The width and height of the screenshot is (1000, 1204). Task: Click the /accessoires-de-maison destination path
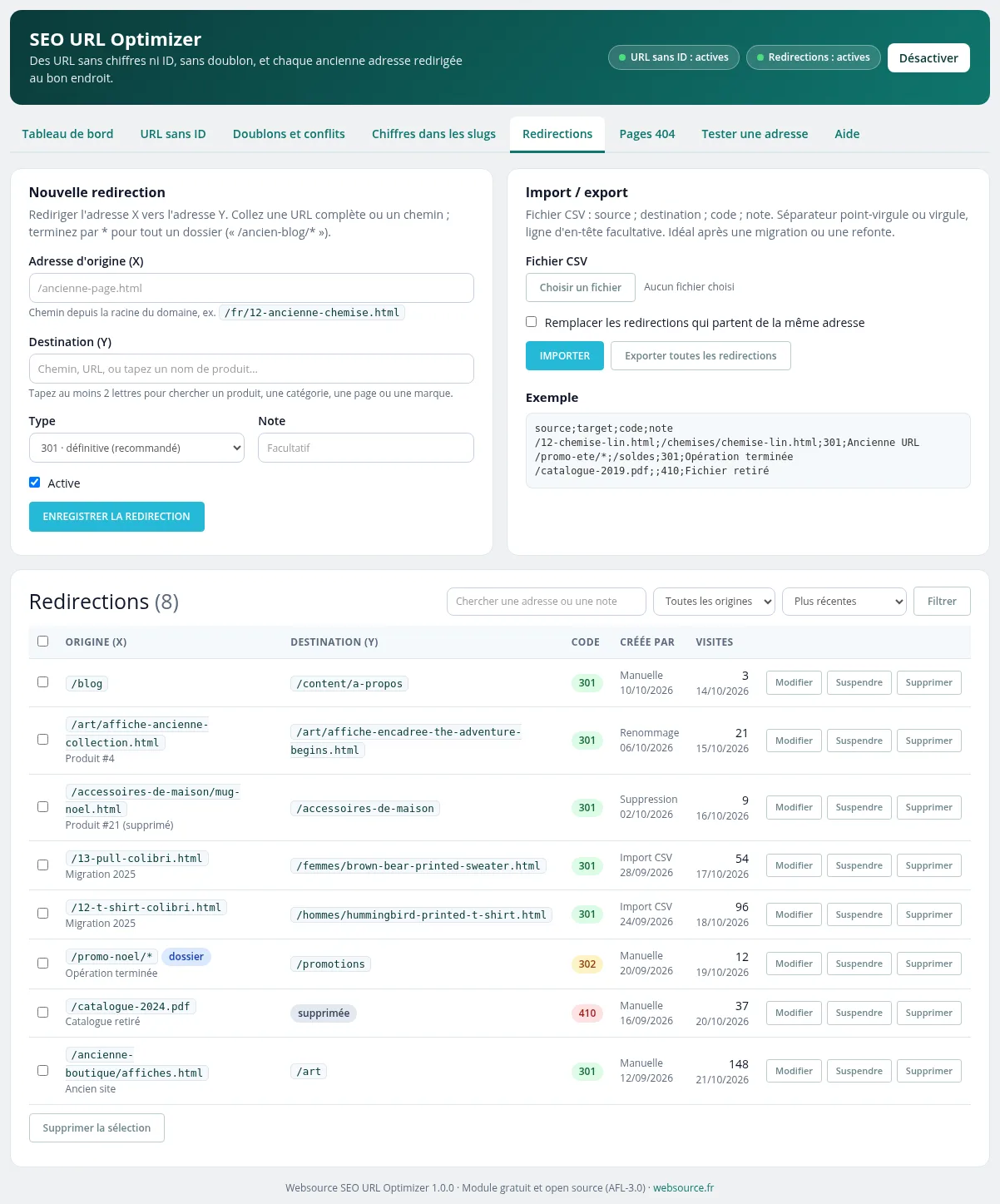(x=365, y=809)
